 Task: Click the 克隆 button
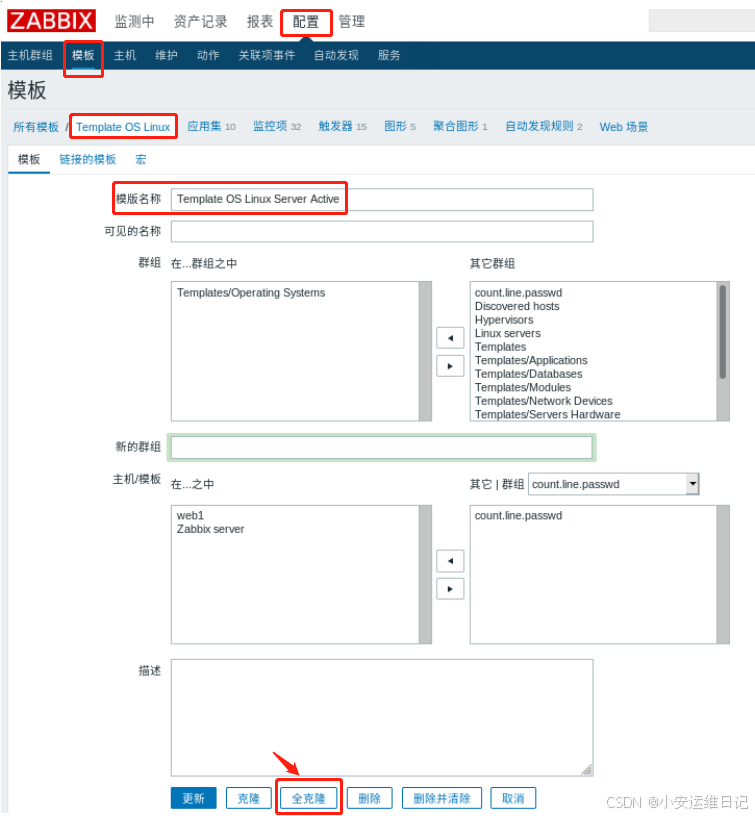pyautogui.click(x=249, y=798)
